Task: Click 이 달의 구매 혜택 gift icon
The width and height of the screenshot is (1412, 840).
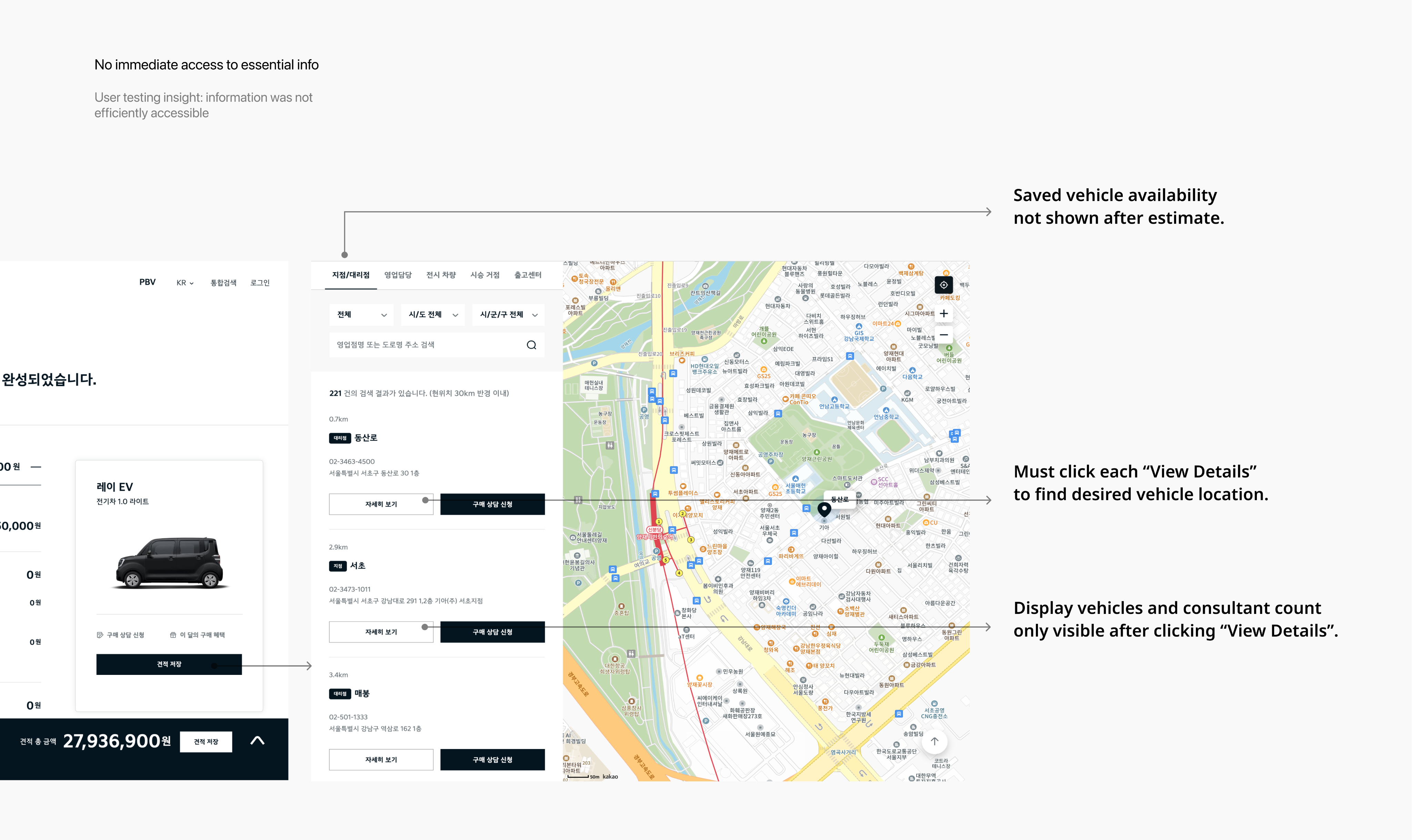Action: pos(173,635)
